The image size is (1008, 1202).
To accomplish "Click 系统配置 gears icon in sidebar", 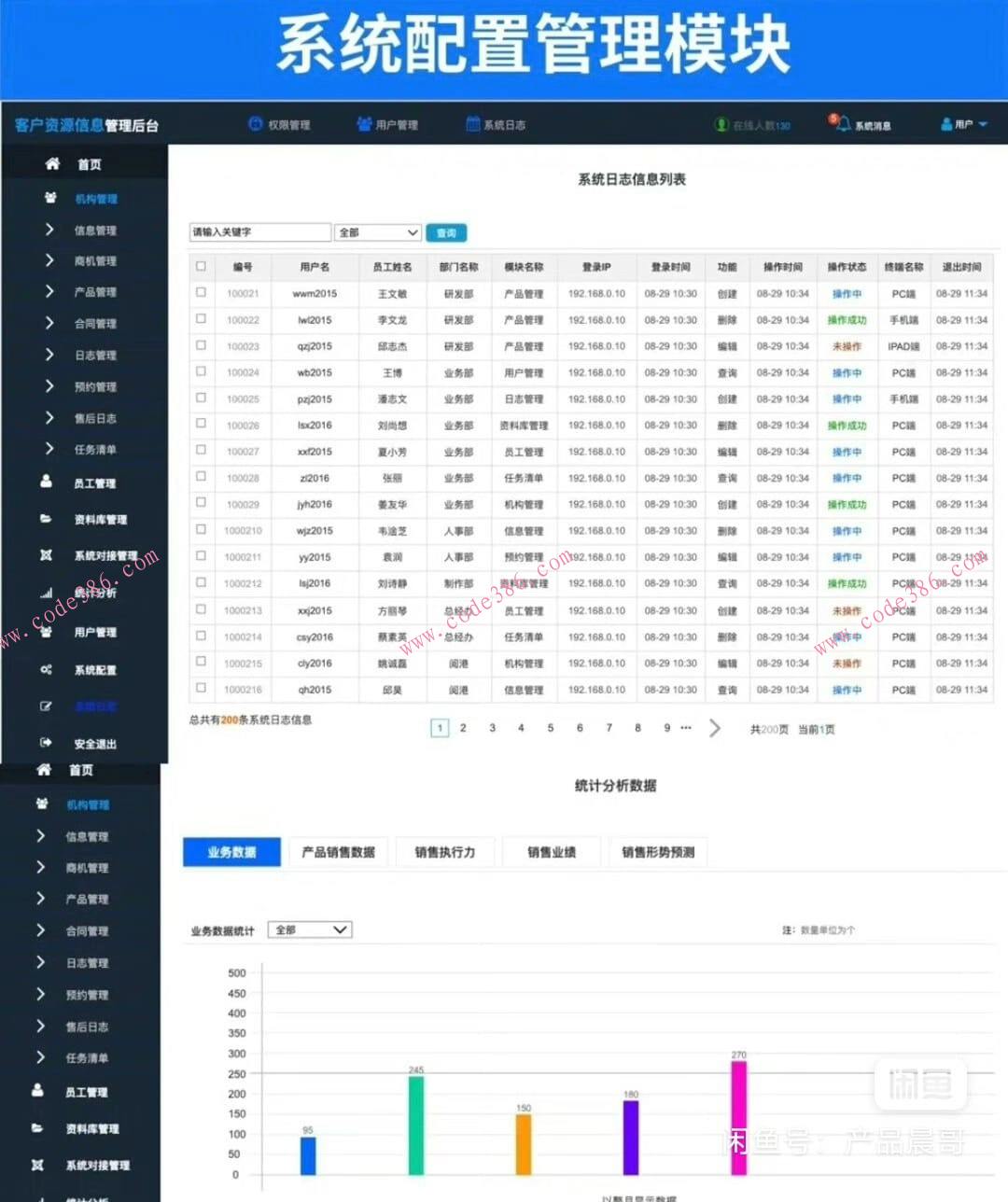I will click(x=46, y=670).
